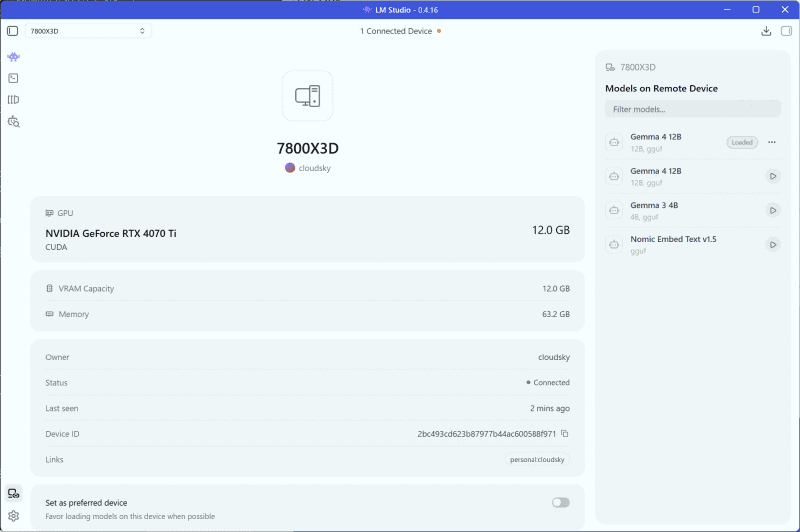Open the Discover search icon in the sidebar
This screenshot has width=800, height=532.
coord(13,121)
